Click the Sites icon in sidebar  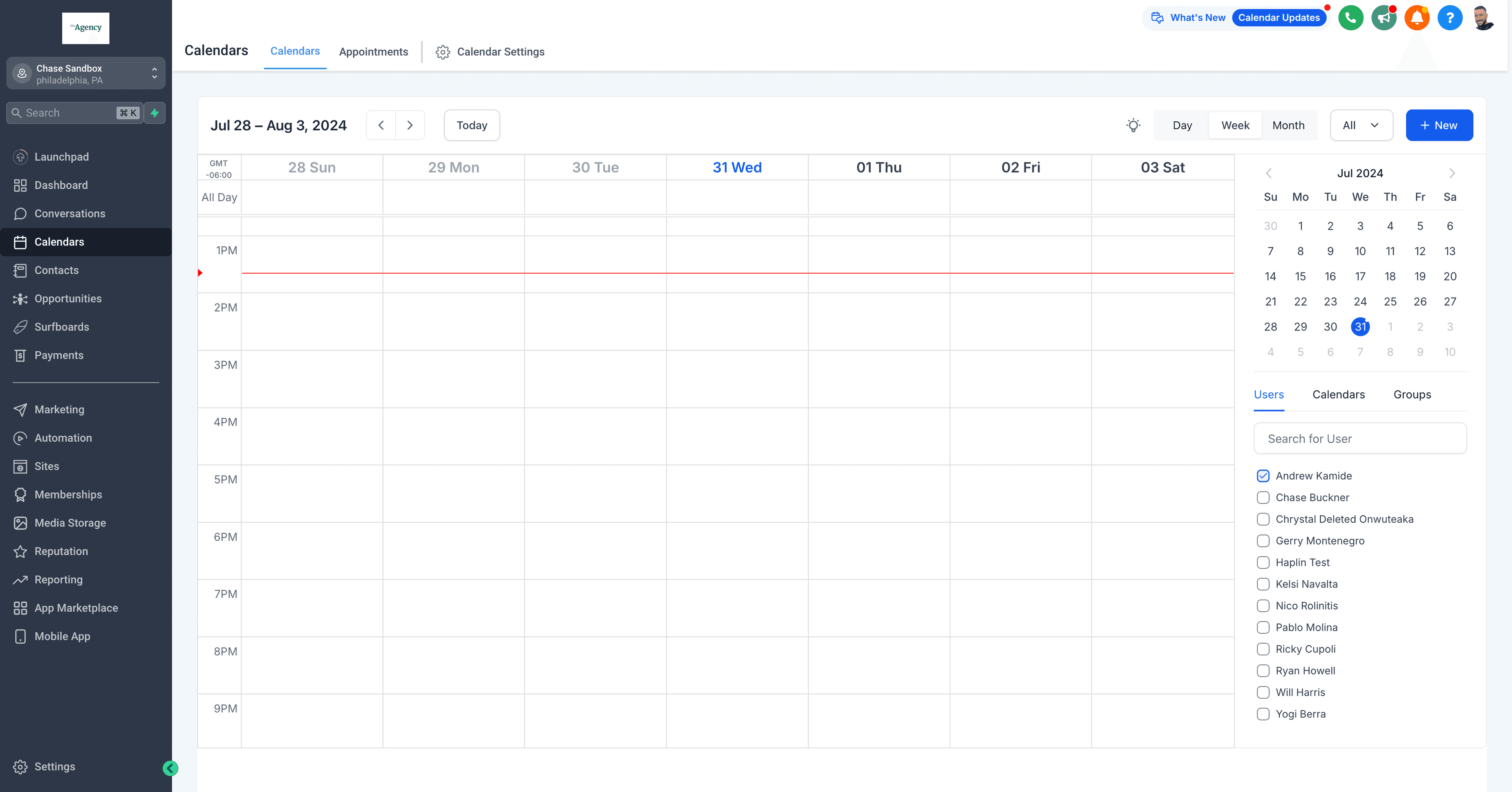(20, 466)
